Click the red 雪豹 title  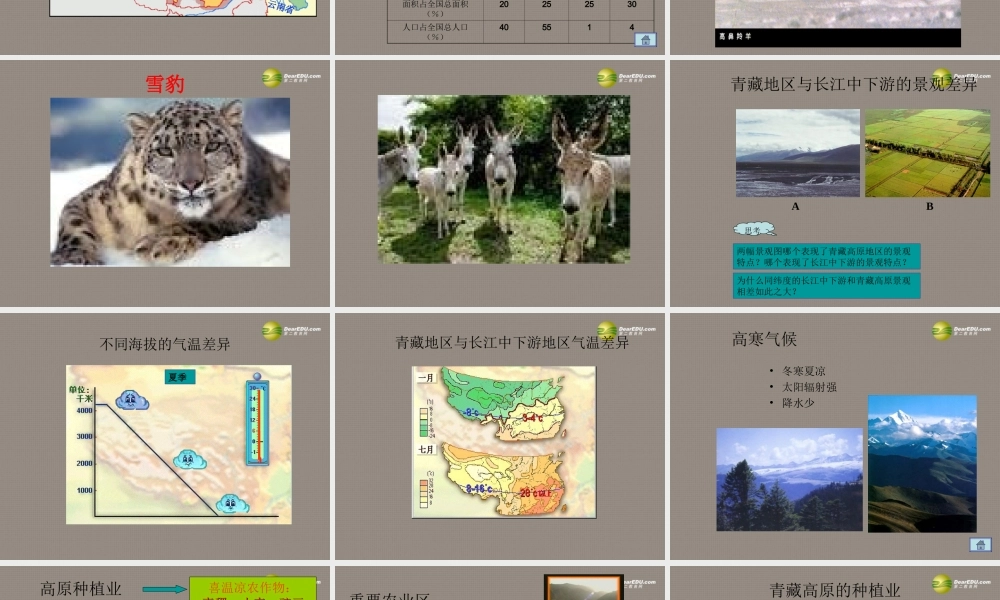tap(165, 84)
